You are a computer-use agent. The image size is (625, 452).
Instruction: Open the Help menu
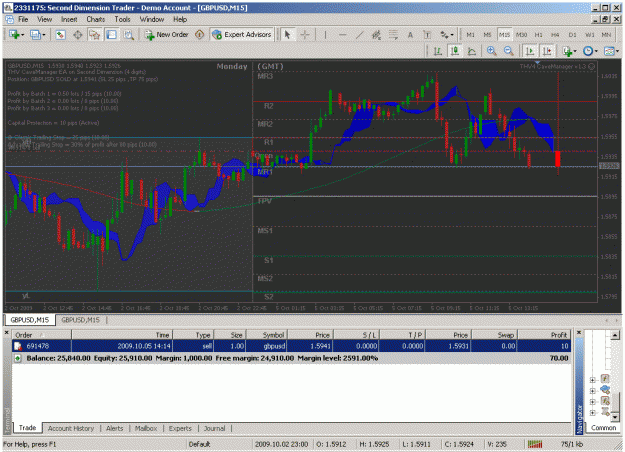[x=180, y=19]
